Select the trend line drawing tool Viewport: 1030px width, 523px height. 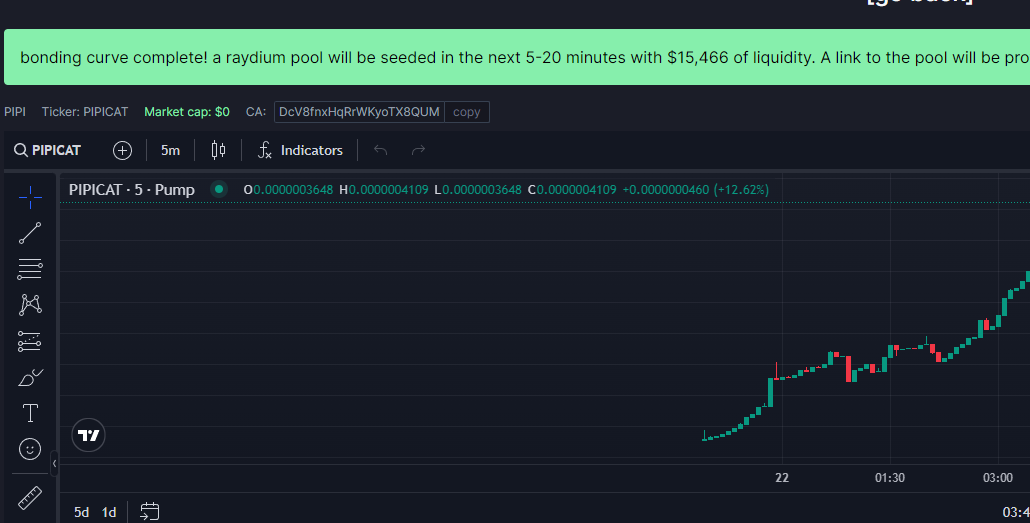pos(30,233)
